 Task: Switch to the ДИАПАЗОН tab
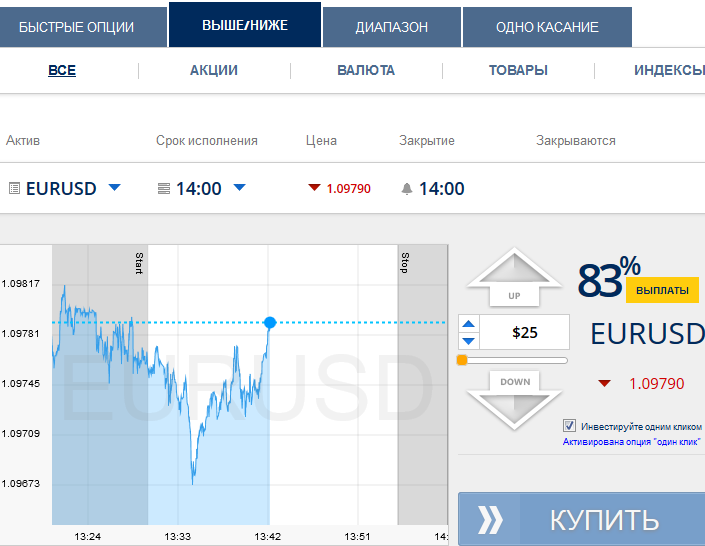(x=392, y=27)
